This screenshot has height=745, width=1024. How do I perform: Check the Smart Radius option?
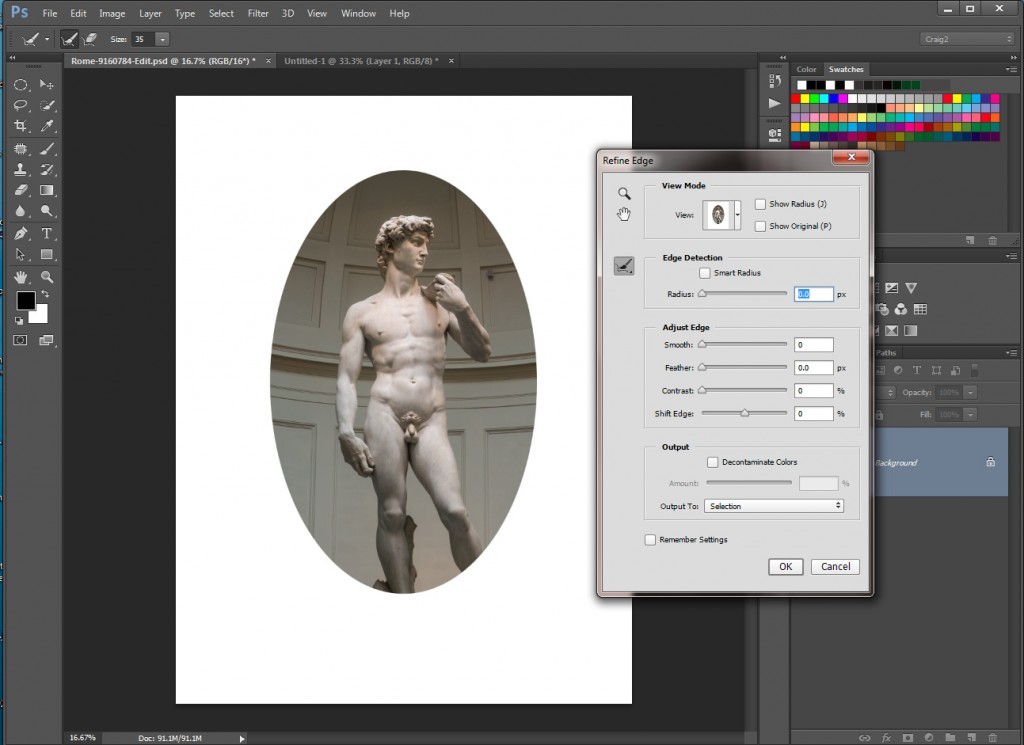pyautogui.click(x=705, y=273)
